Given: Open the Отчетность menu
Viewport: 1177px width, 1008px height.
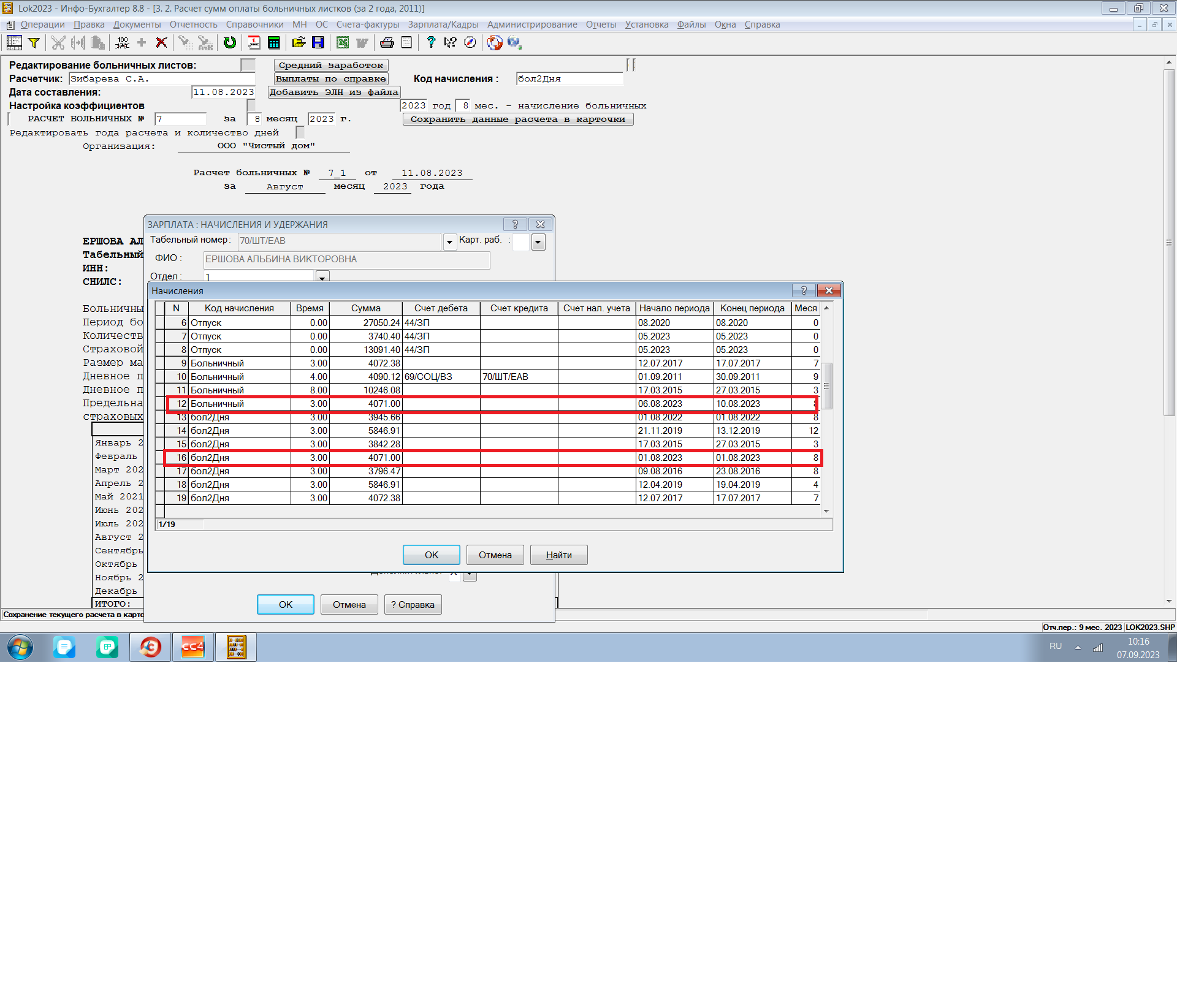Looking at the screenshot, I should [x=194, y=25].
